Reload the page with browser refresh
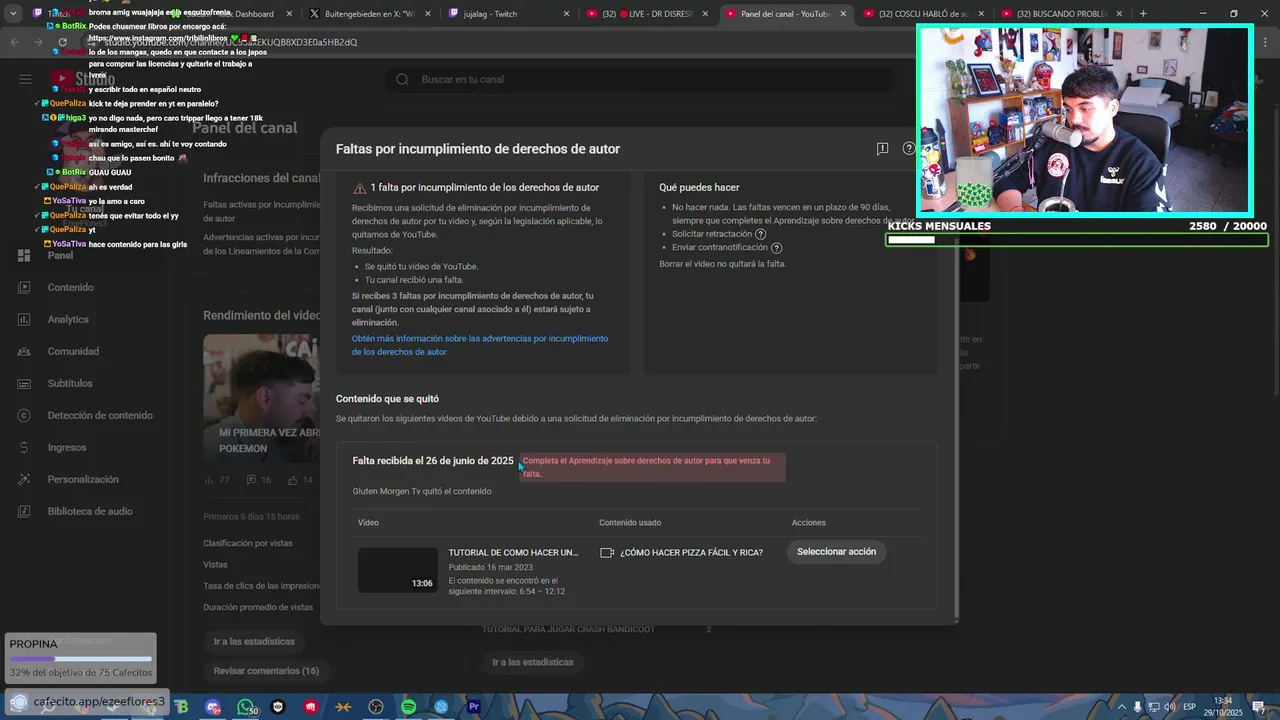 click(63, 42)
